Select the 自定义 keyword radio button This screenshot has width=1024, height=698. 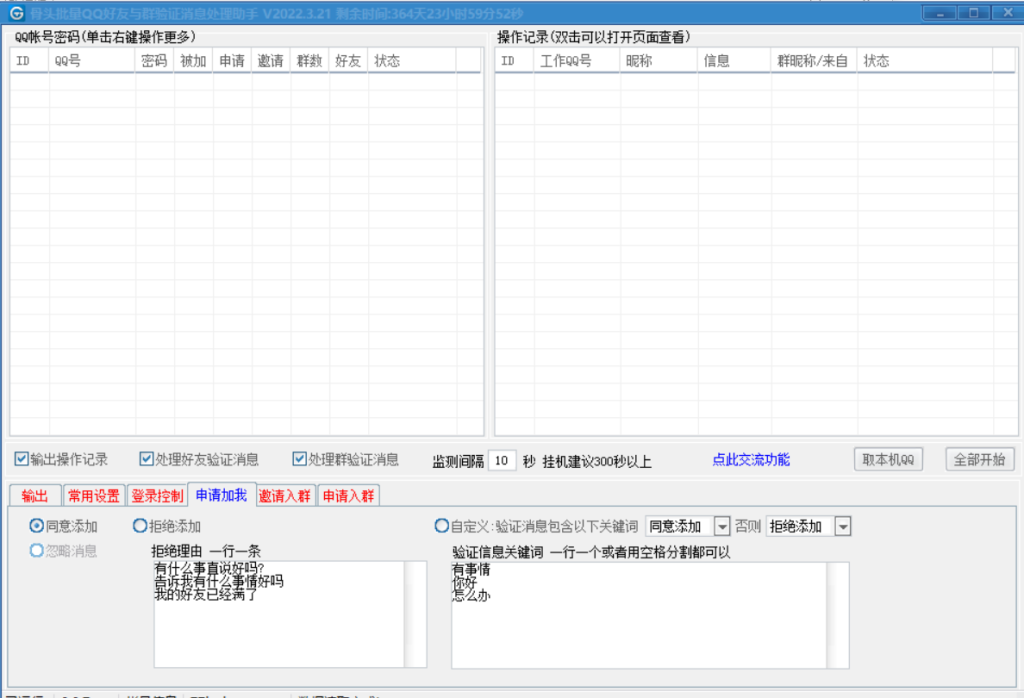(x=441, y=526)
